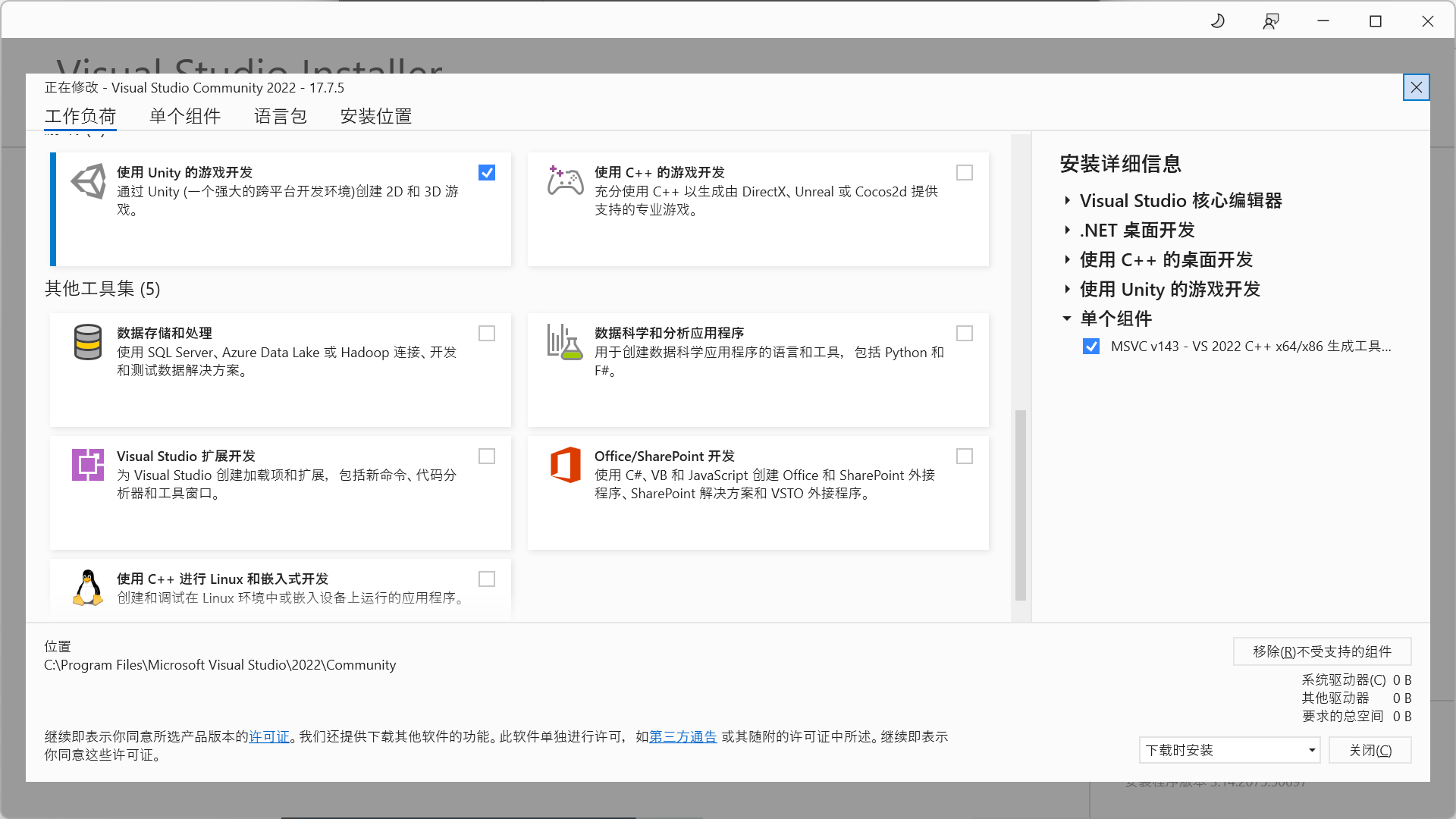
Task: Click the data storage database icon
Action: 88,342
